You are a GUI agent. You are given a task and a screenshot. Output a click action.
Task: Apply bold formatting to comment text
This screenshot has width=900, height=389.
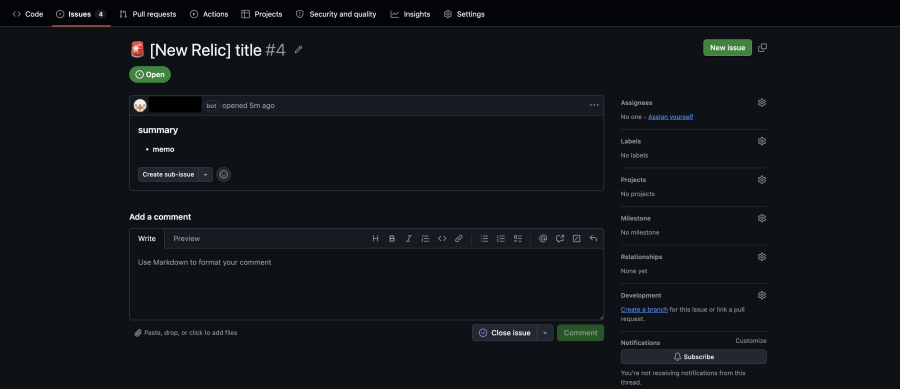pyautogui.click(x=392, y=239)
